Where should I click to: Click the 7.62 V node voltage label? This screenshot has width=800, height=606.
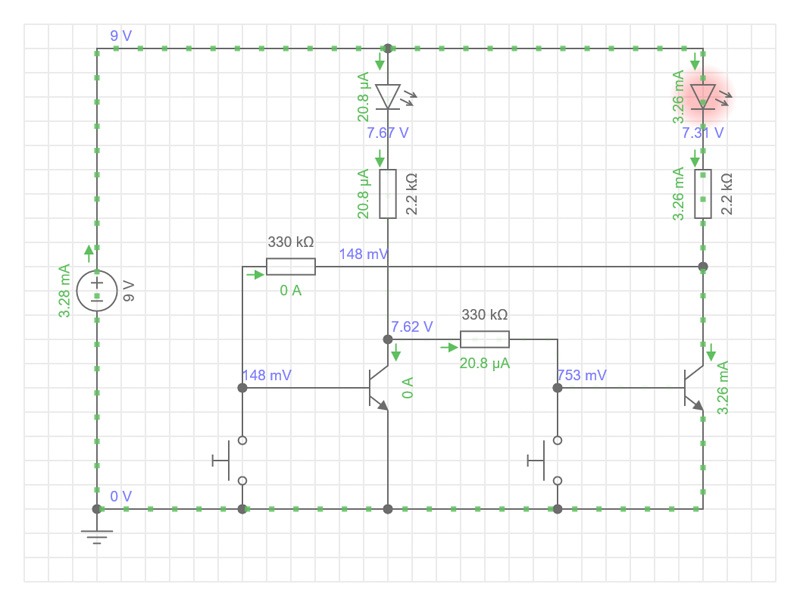click(412, 326)
